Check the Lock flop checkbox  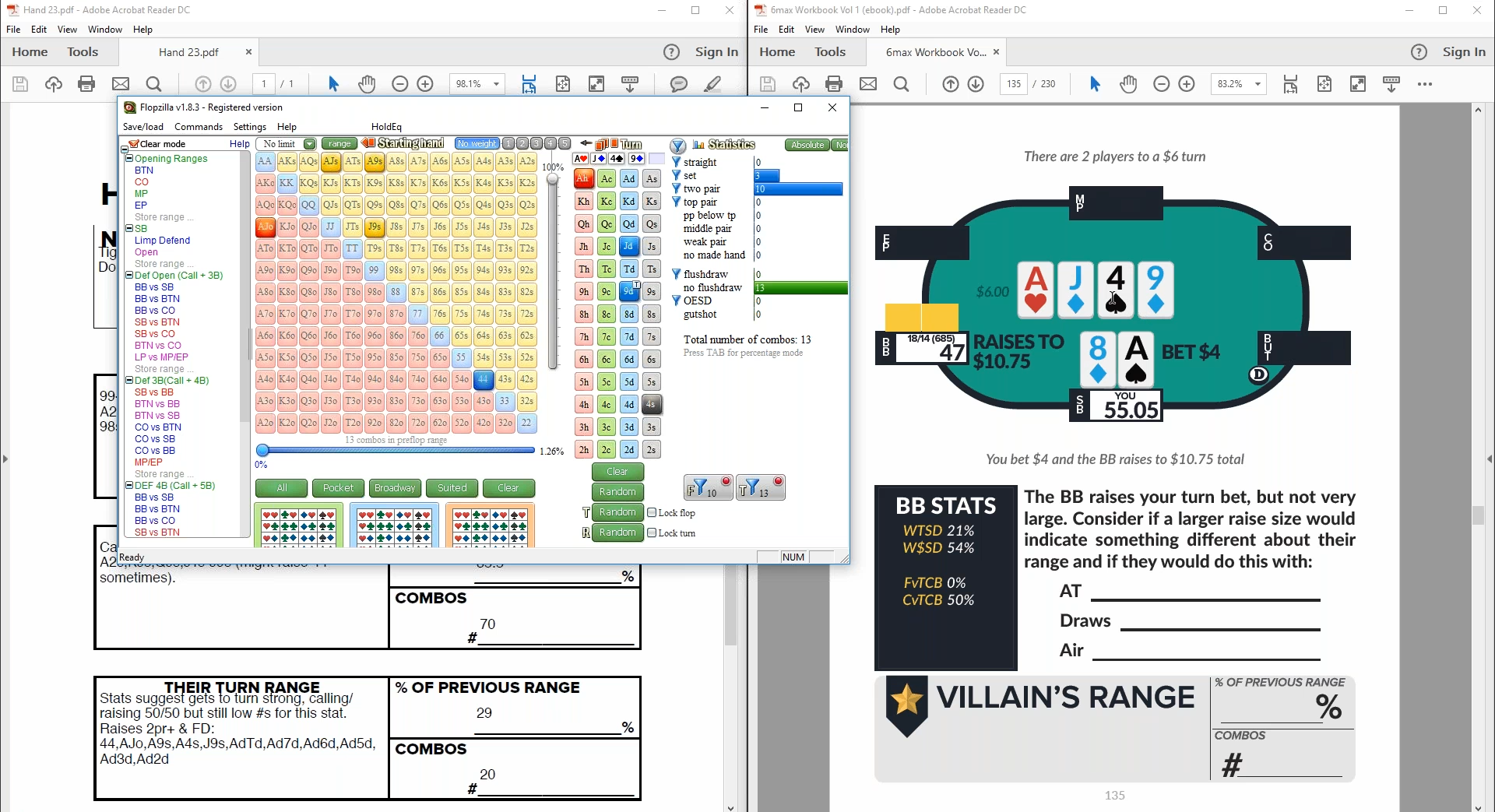(x=653, y=512)
